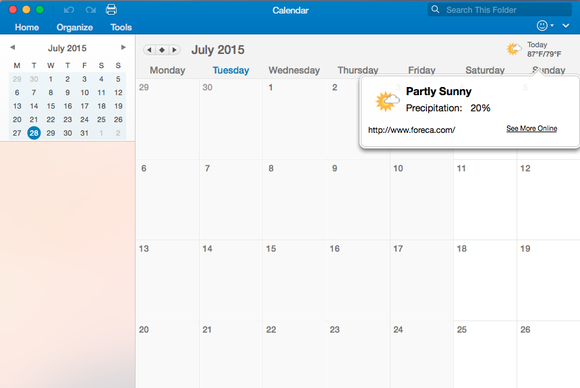Screen dimensions: 580x388
Task: Select day 12 in mini calendar
Action: [x=118, y=92]
